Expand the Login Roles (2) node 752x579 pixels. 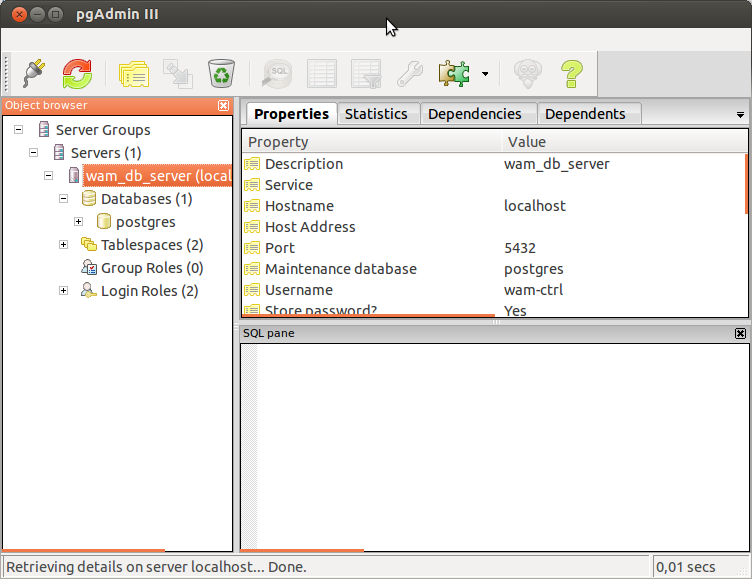pos(64,291)
